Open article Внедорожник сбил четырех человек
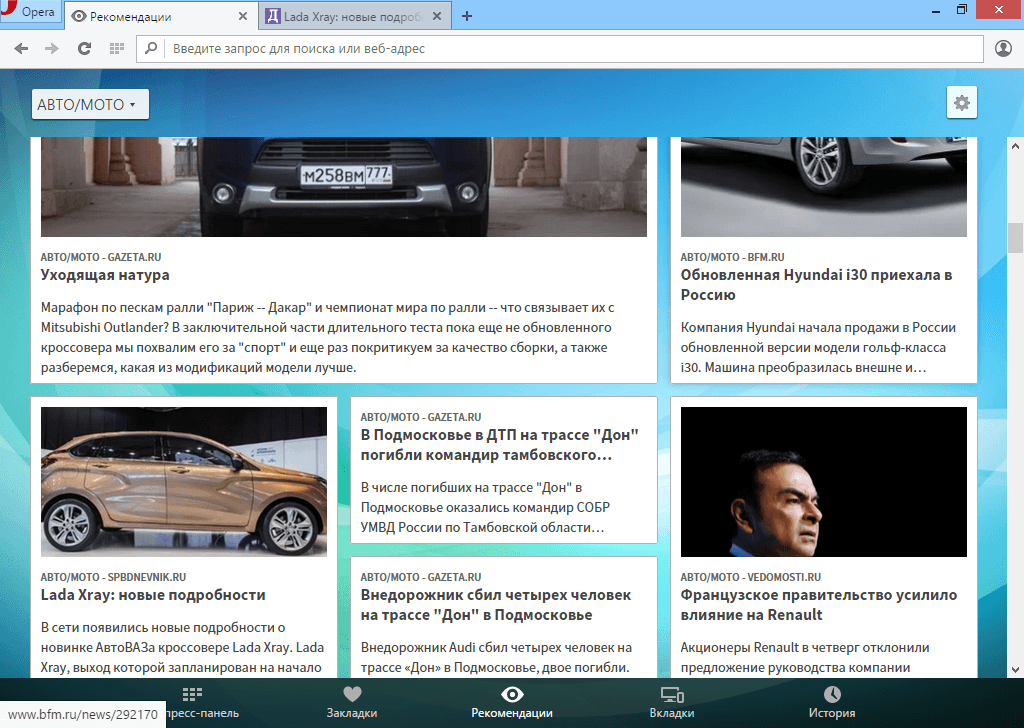Viewport: 1024px width, 728px height. click(496, 605)
